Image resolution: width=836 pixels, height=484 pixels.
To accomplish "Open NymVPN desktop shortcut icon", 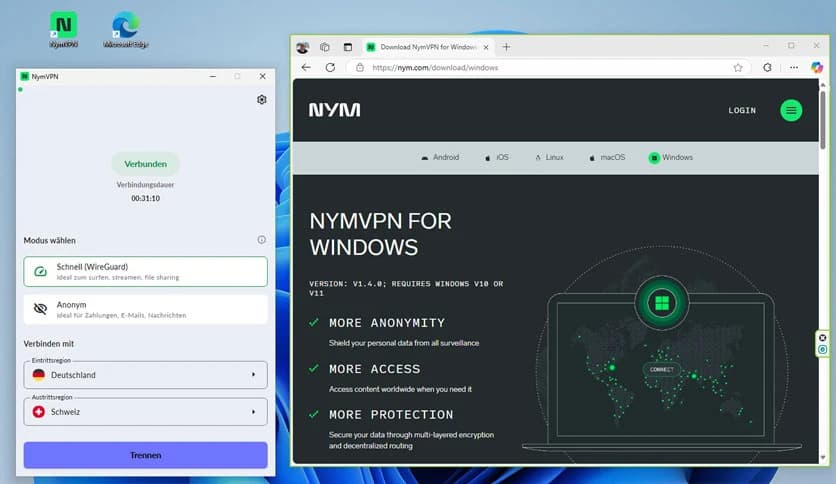I will click(63, 30).
